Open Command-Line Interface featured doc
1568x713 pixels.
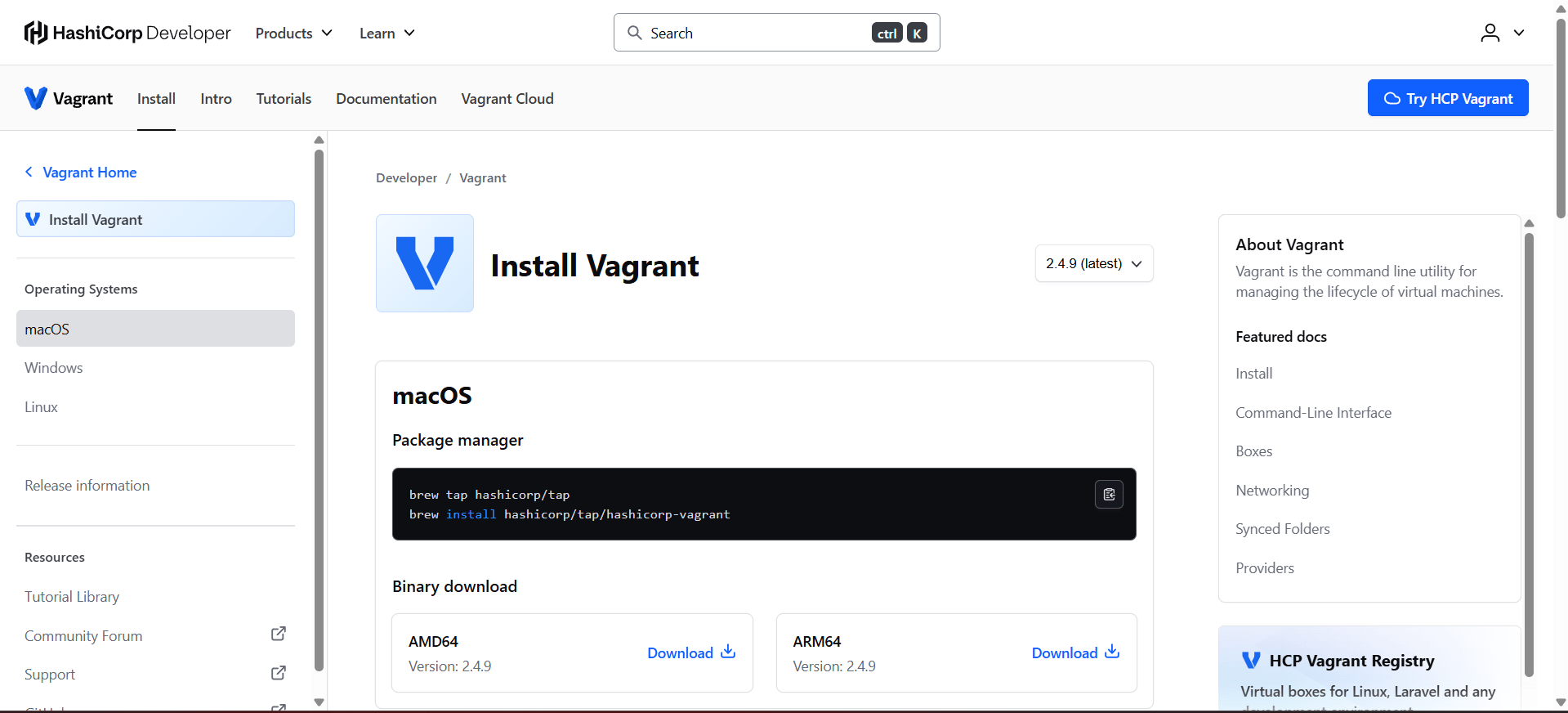pos(1313,413)
